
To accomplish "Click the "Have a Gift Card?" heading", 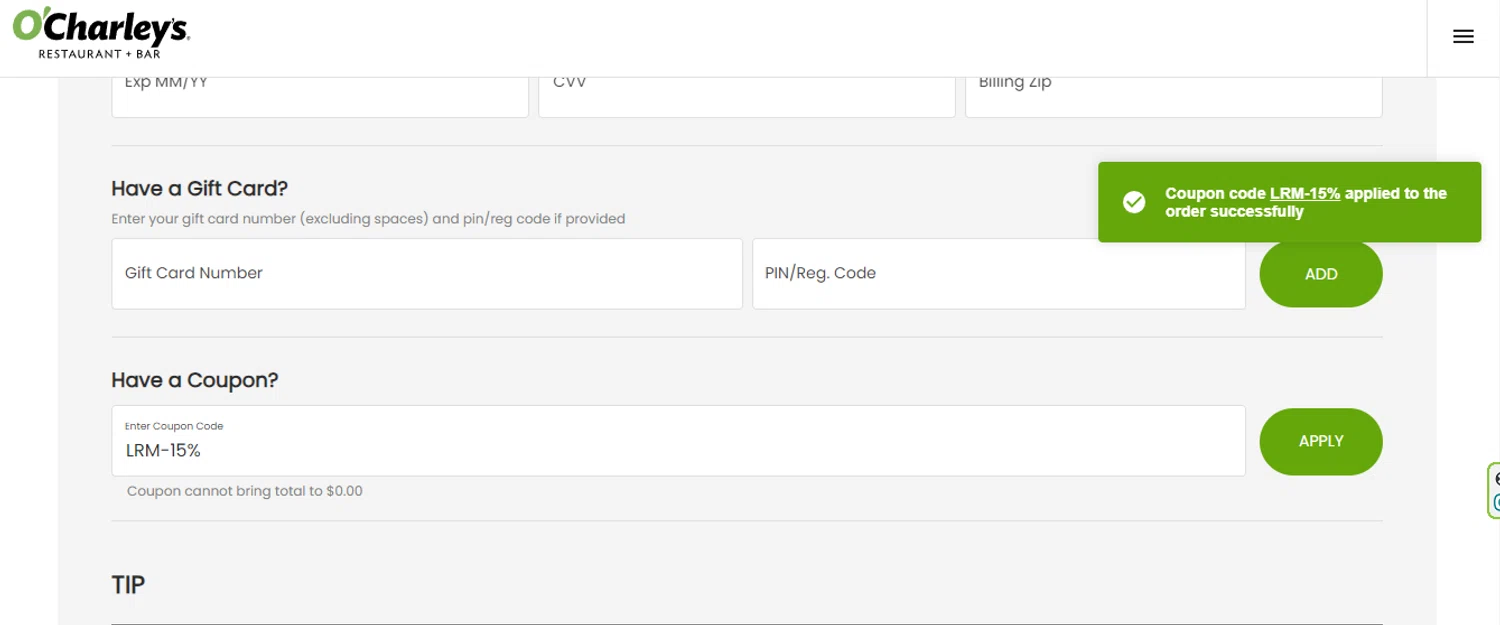I will (199, 188).
